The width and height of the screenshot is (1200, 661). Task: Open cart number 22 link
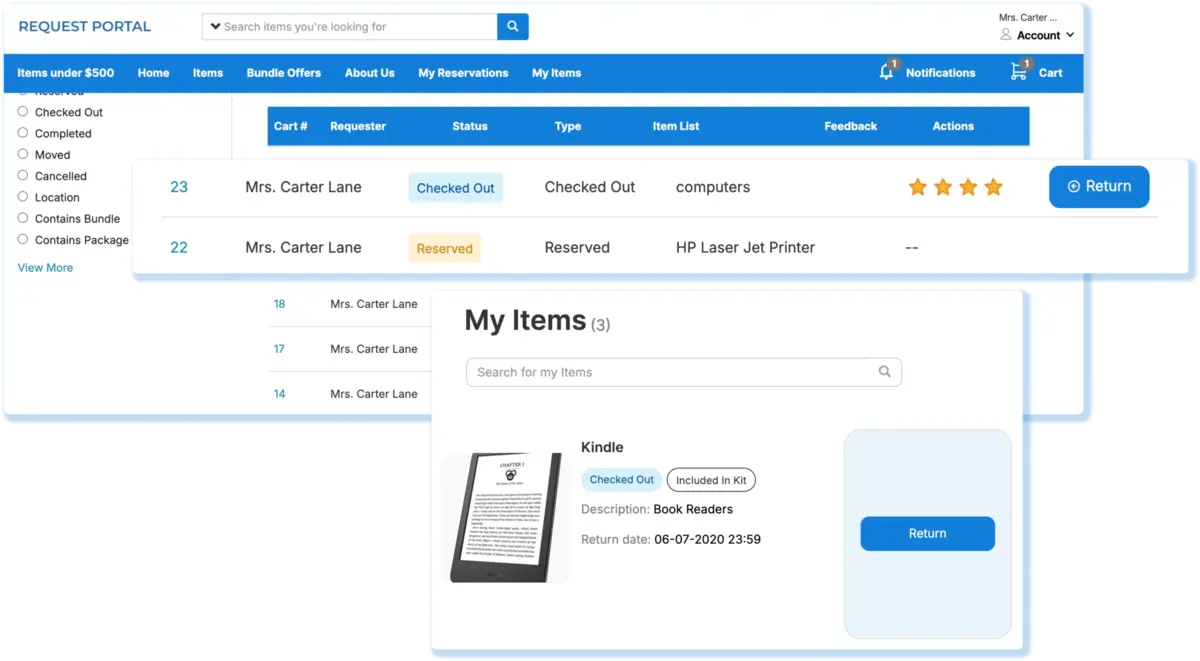pyautogui.click(x=179, y=248)
